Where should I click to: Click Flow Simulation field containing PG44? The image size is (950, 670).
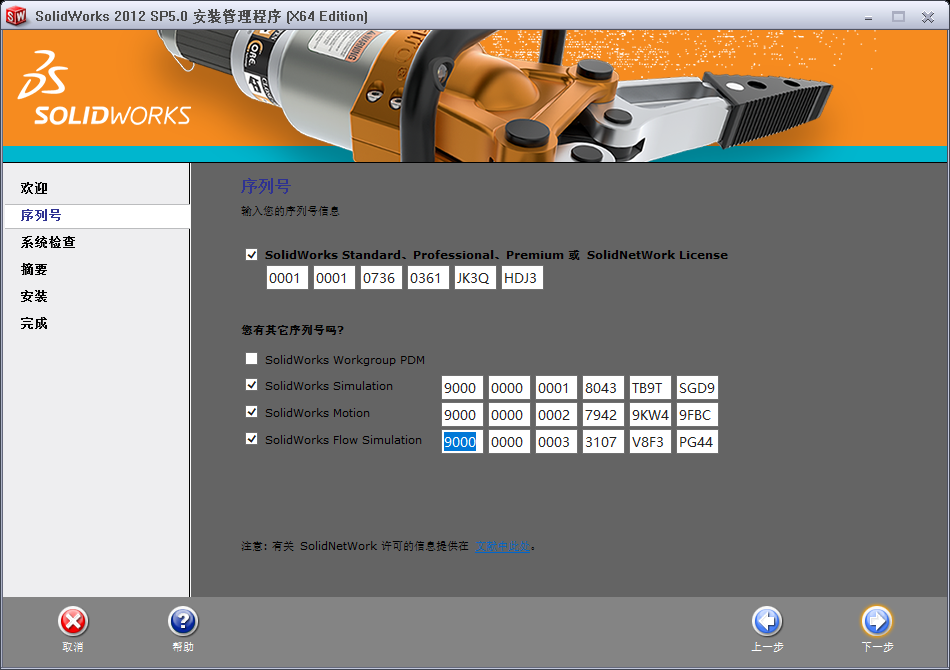point(697,442)
